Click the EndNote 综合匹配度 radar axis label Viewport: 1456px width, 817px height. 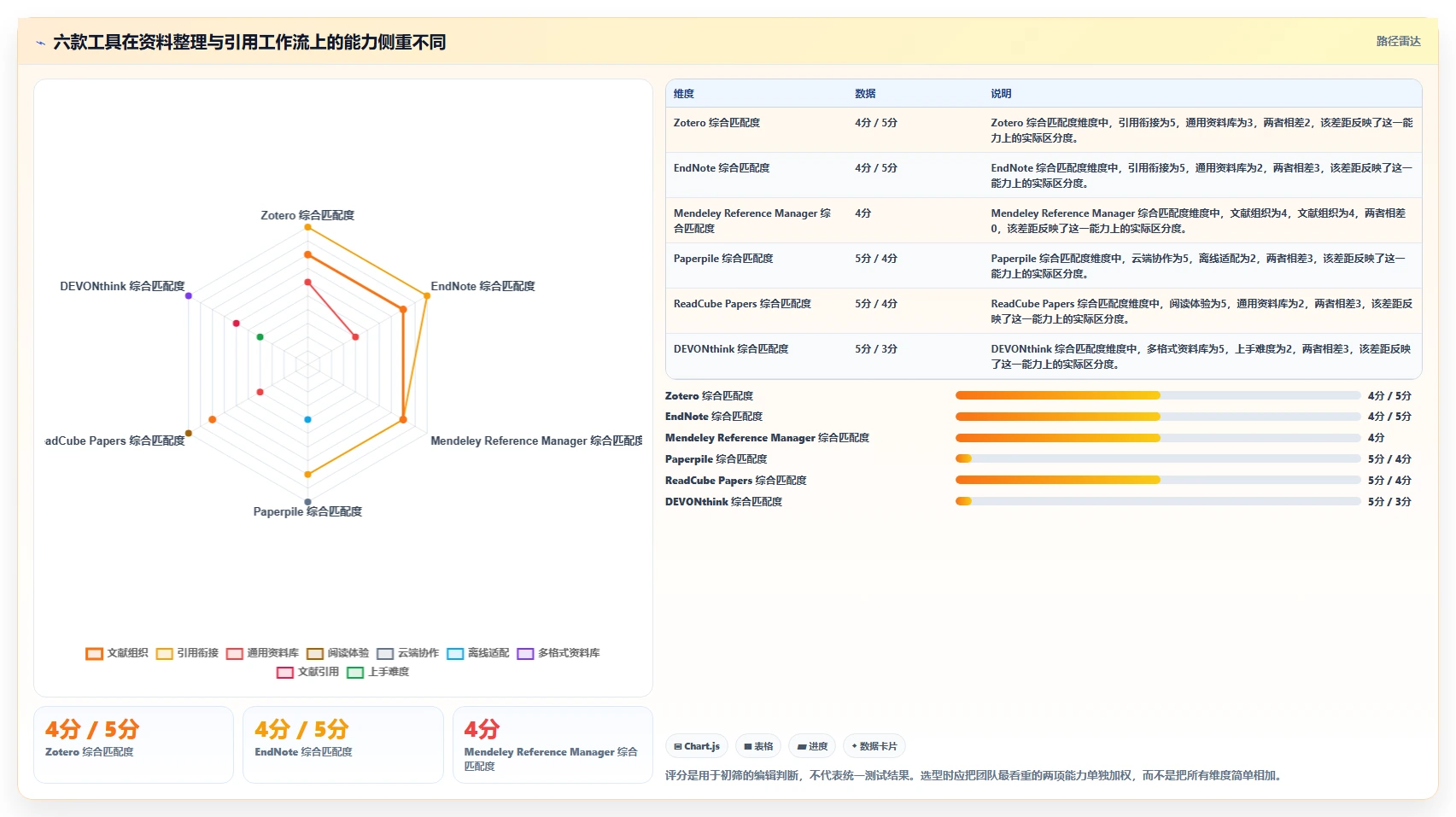[x=482, y=286]
